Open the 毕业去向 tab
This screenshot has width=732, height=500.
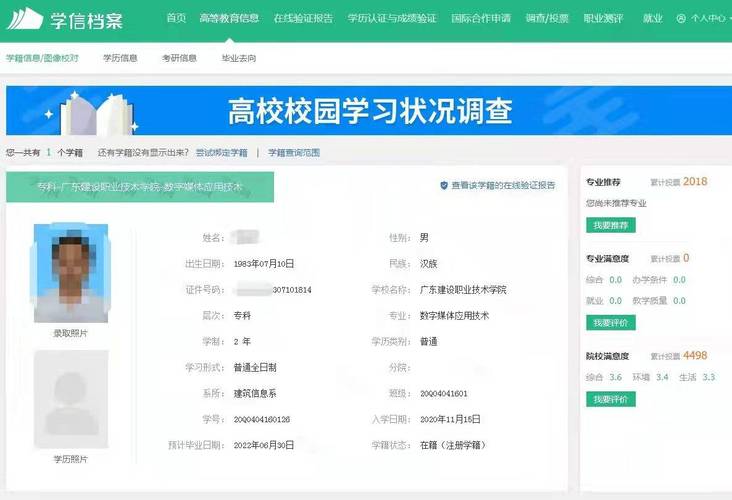(238, 58)
